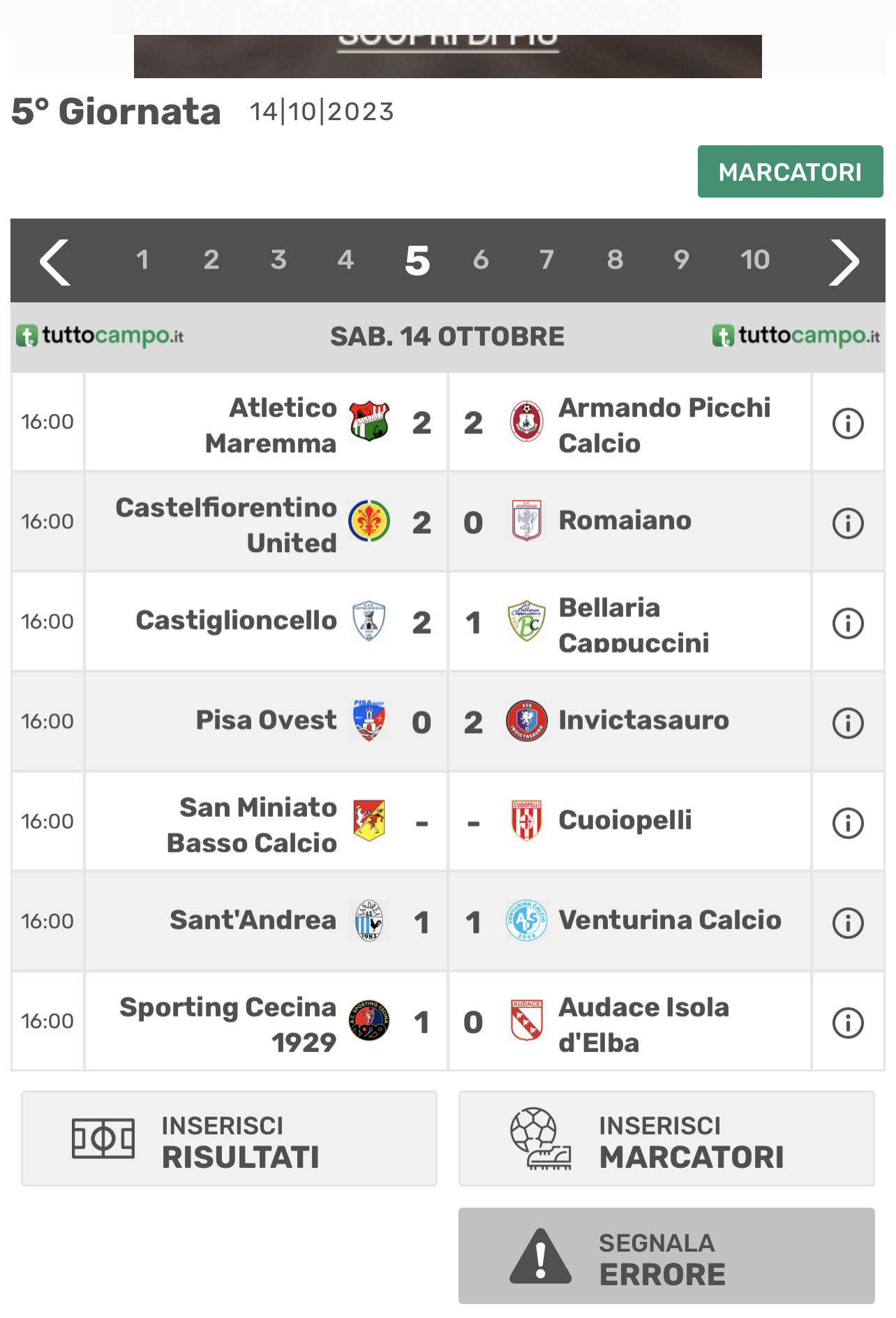Click Inserisci Marcatori button
Screen dimensions: 896x1318
point(666,1139)
